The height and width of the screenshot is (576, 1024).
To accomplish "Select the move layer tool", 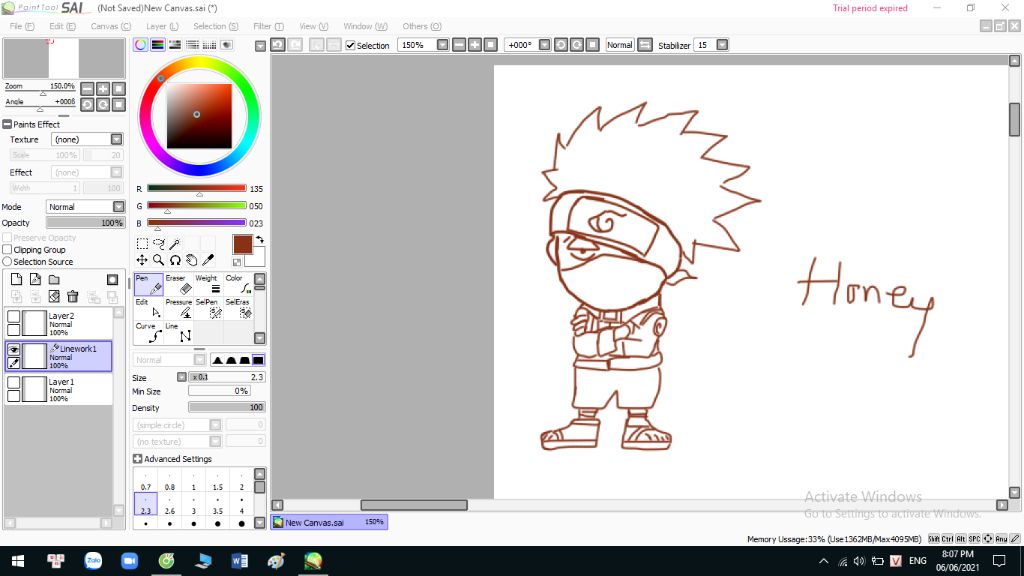I will 142,260.
